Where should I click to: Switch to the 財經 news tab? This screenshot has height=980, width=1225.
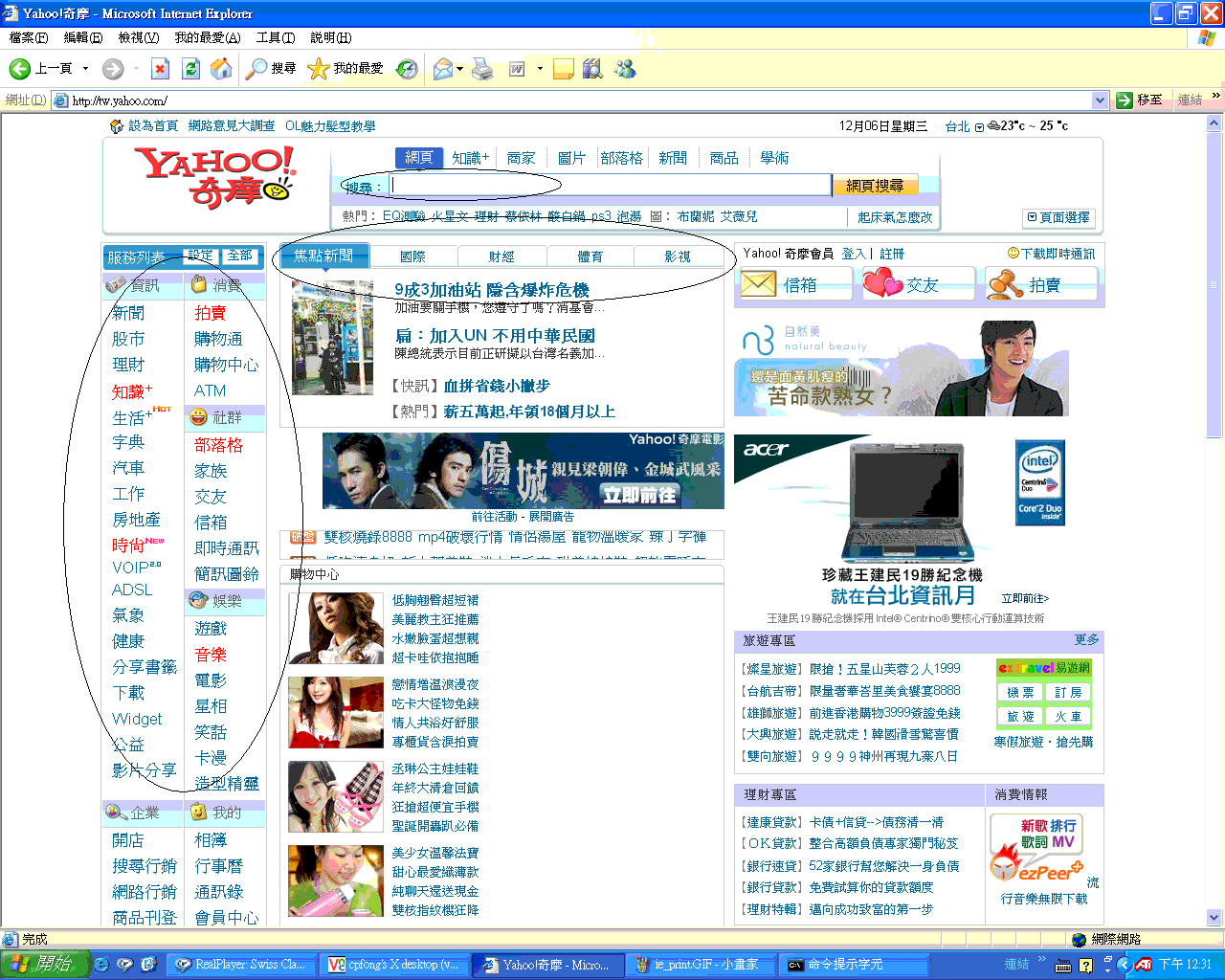click(501, 256)
